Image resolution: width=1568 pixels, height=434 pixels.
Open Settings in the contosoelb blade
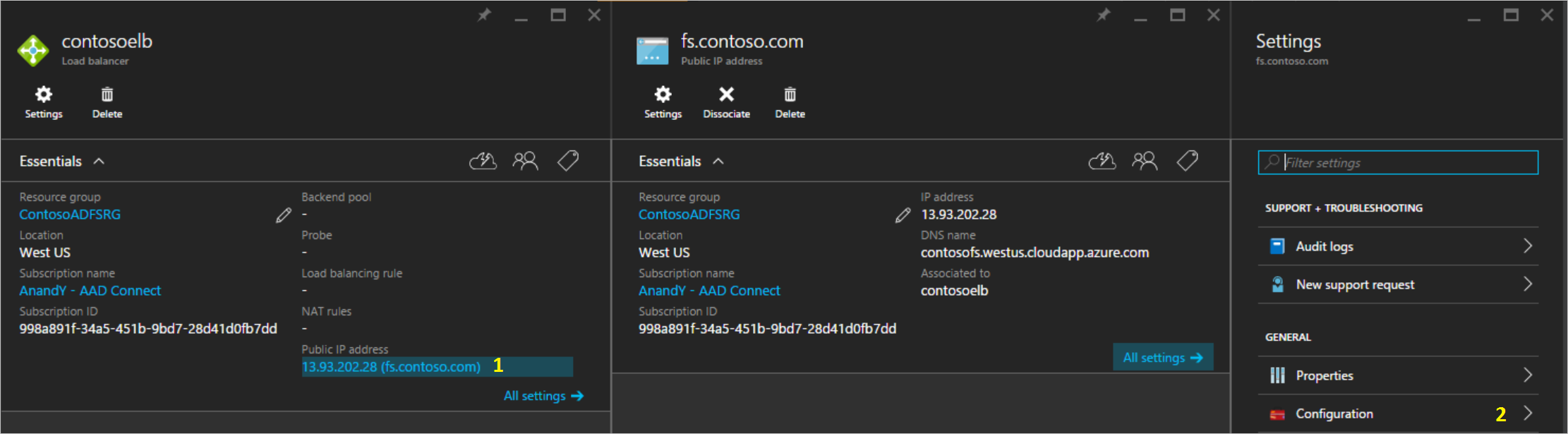[x=44, y=102]
